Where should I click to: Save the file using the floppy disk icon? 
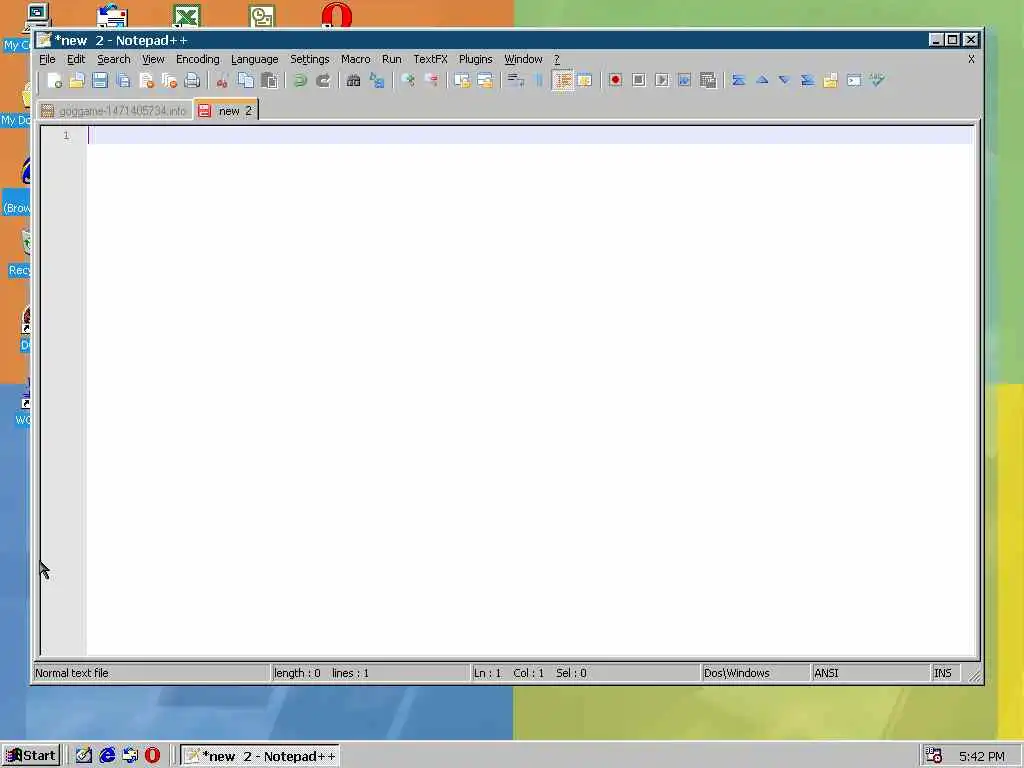point(100,80)
